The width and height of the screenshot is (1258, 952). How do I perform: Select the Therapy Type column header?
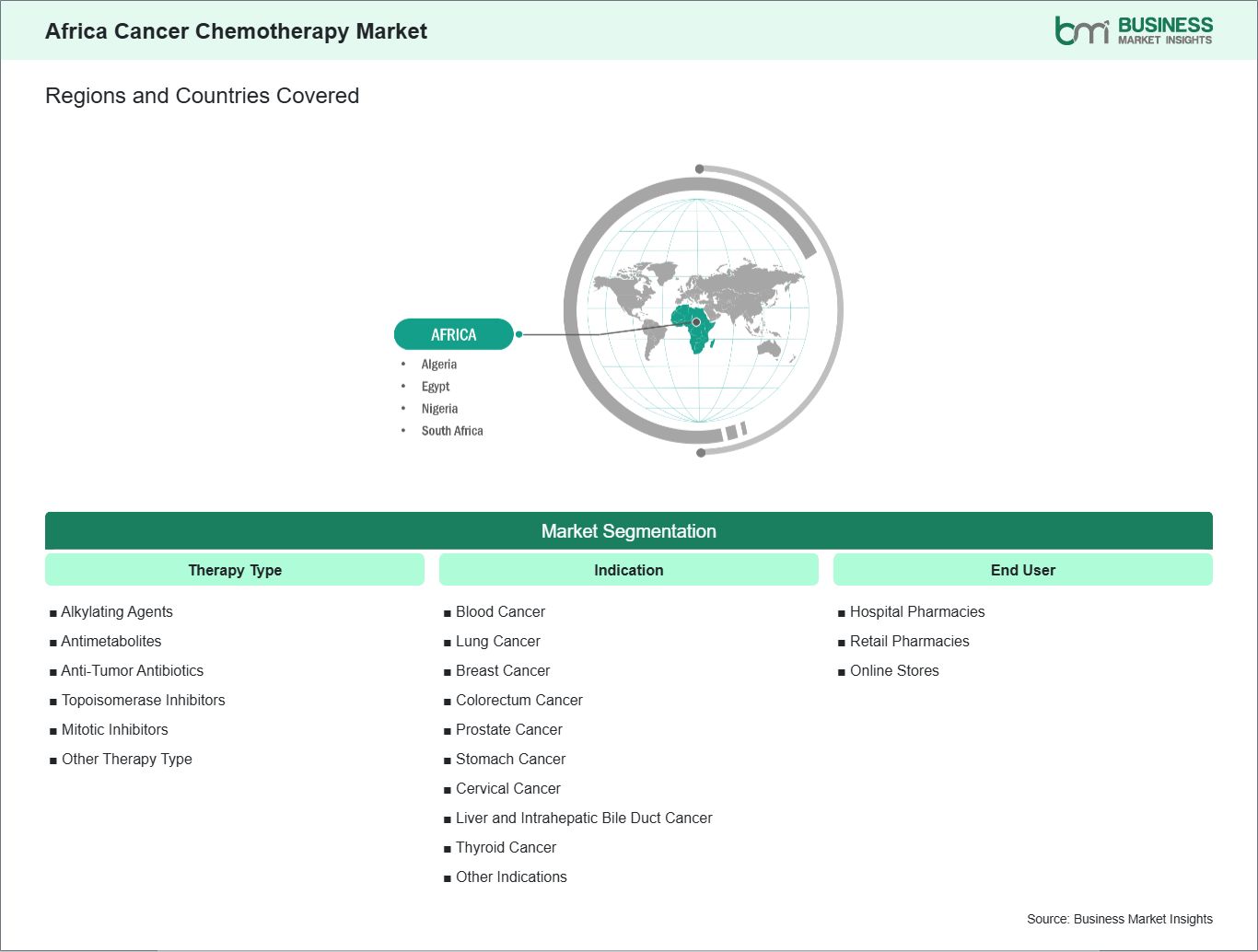pos(235,570)
